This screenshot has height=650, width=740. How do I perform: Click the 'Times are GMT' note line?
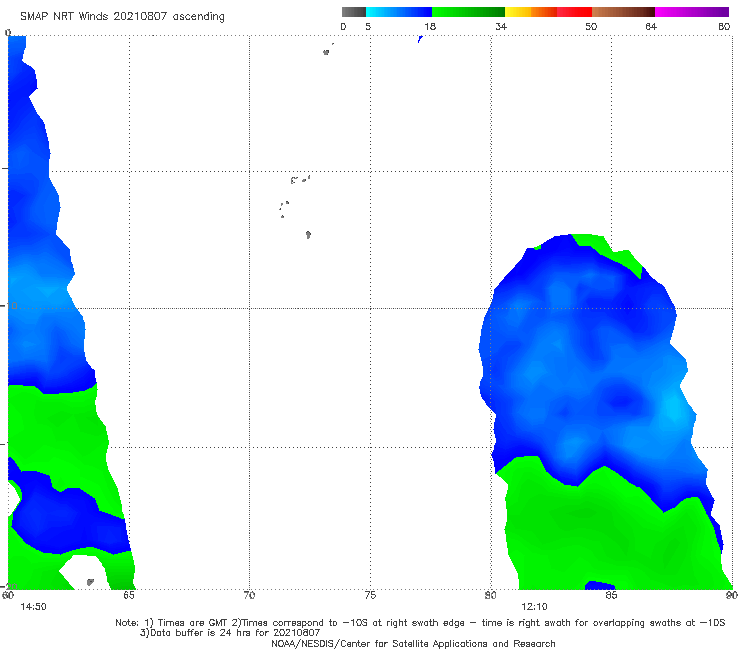click(x=420, y=623)
